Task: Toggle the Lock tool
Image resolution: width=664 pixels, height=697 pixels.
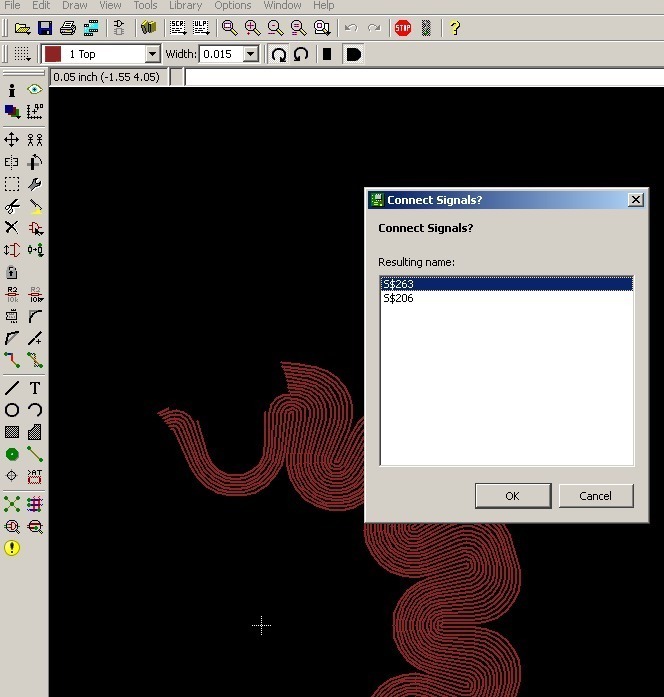Action: pos(12,272)
